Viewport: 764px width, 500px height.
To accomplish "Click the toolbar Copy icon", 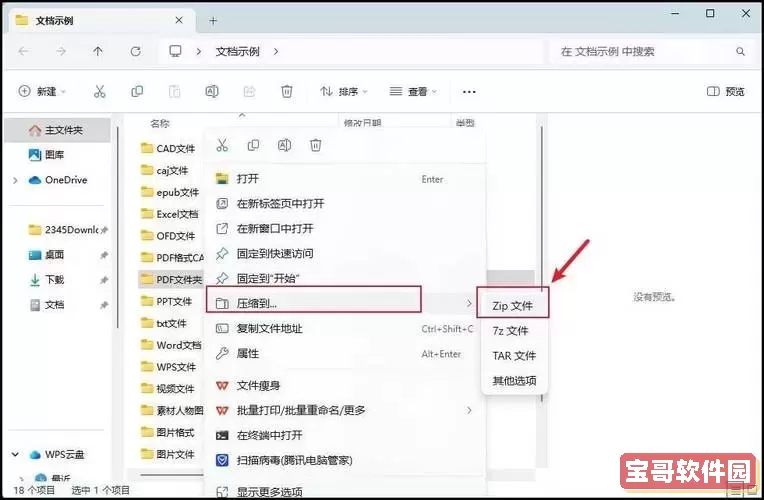I will tap(137, 91).
